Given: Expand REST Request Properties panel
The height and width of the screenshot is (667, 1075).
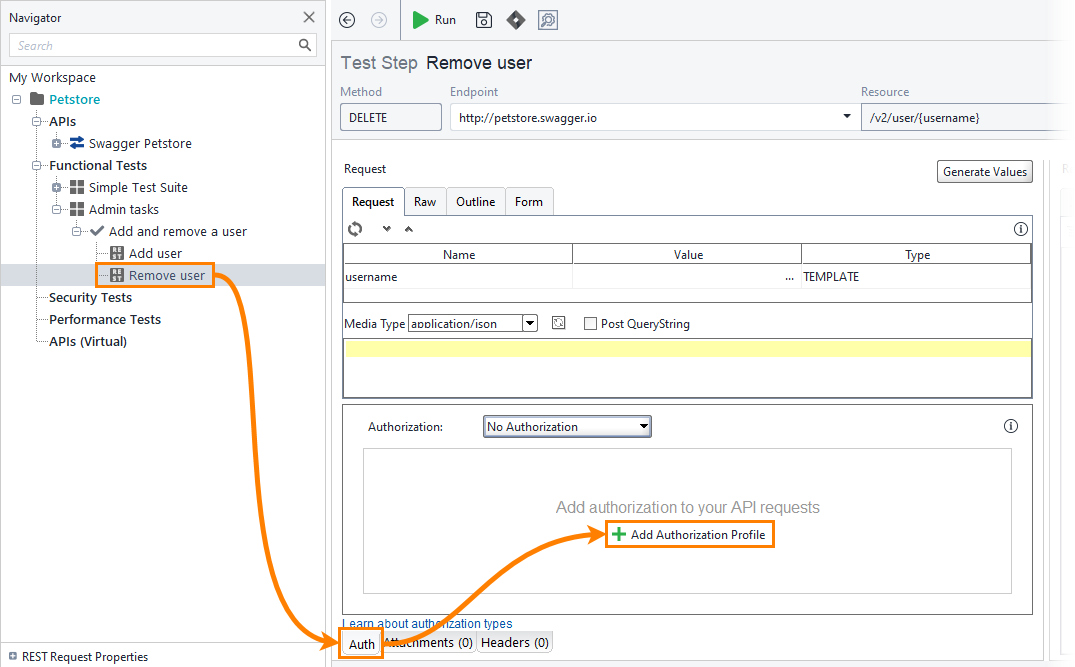Looking at the screenshot, I should click(13, 657).
